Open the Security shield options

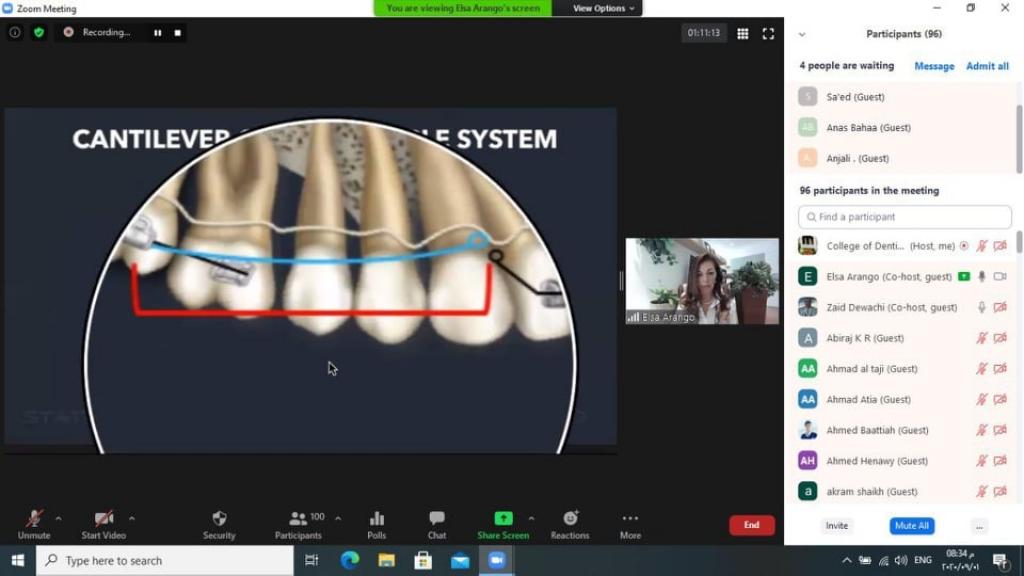click(x=219, y=524)
